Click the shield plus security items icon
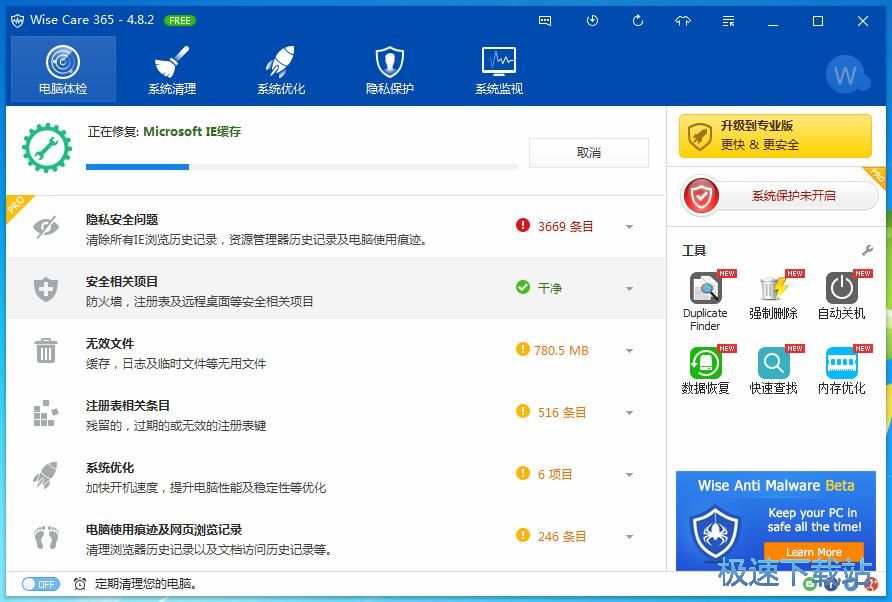The width and height of the screenshot is (892, 602). (x=46, y=289)
